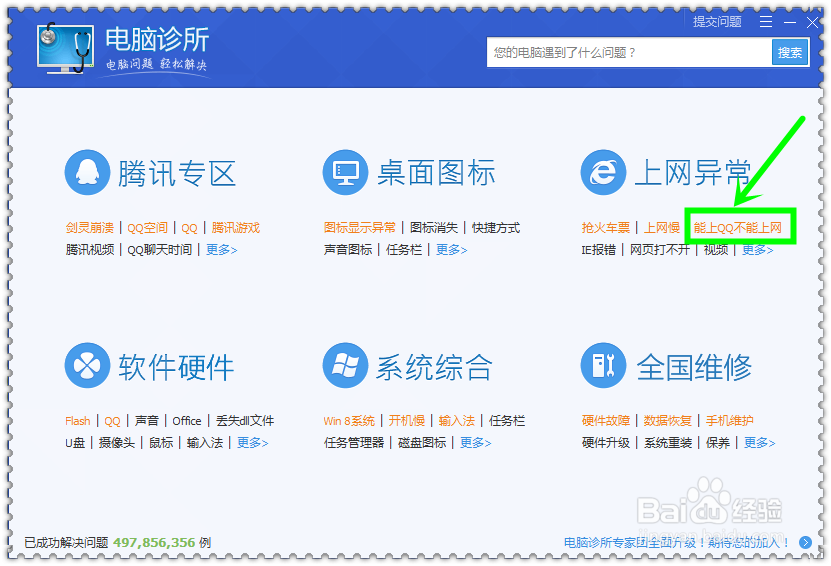Click the Windows logo system icon
This screenshot has width=831, height=566.
click(x=346, y=365)
